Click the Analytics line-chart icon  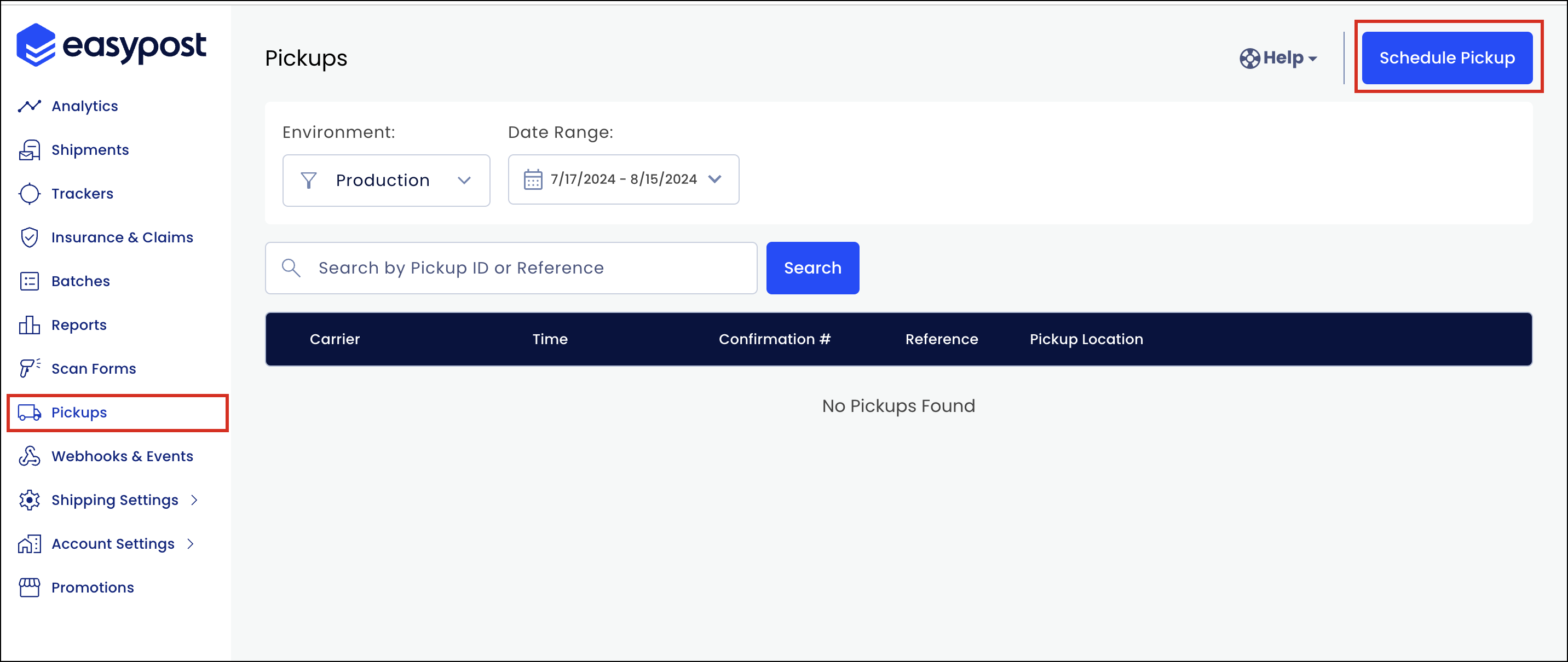(29, 106)
